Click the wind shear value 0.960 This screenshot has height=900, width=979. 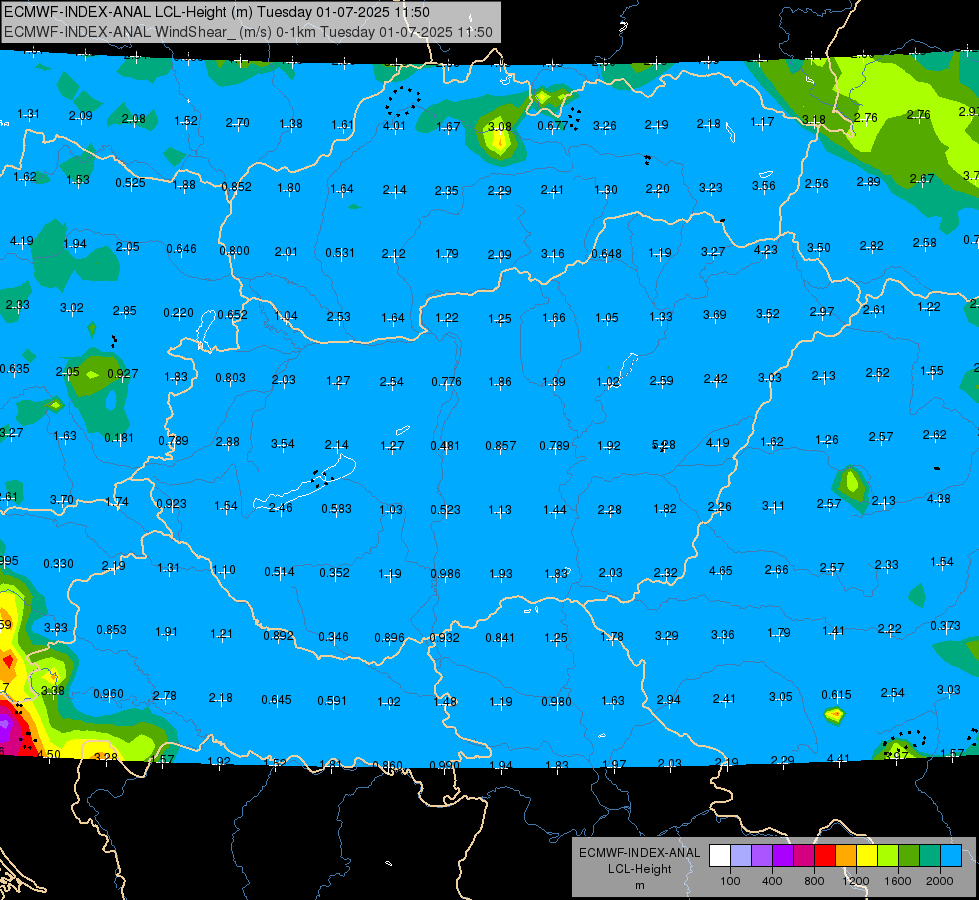(109, 694)
